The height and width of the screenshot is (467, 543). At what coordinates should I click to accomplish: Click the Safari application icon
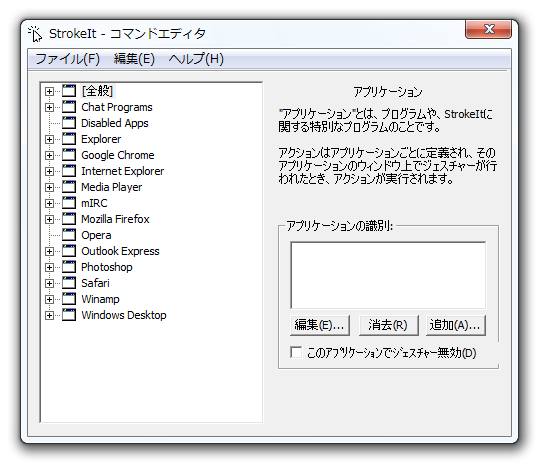click(69, 283)
